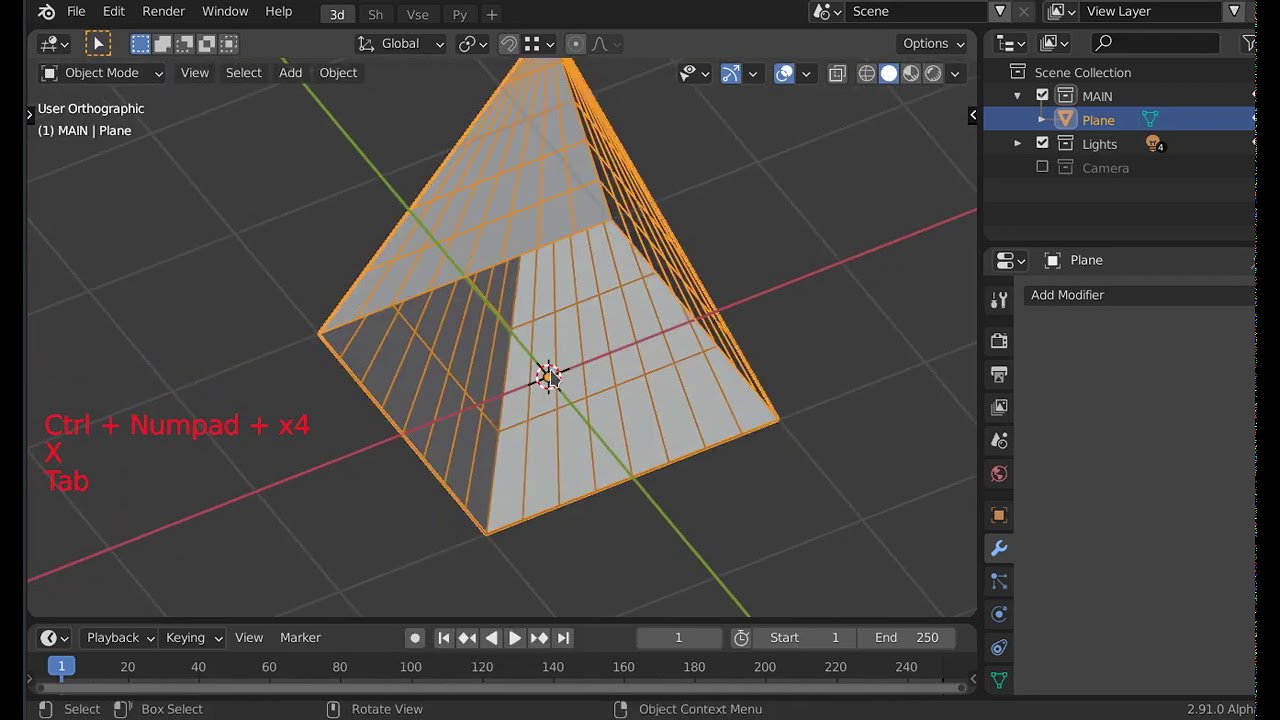Play the animation forward
The width and height of the screenshot is (1280, 720).
(515, 638)
